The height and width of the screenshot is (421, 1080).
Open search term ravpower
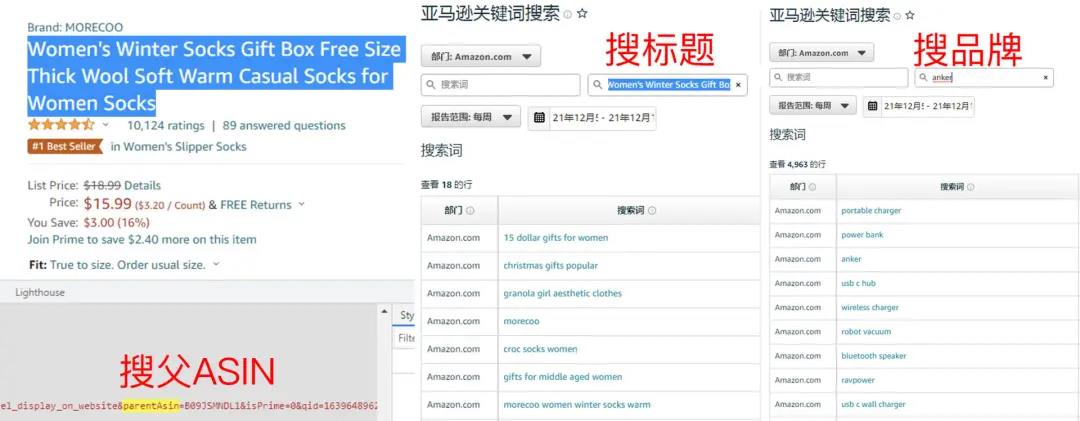pyautogui.click(x=858, y=380)
